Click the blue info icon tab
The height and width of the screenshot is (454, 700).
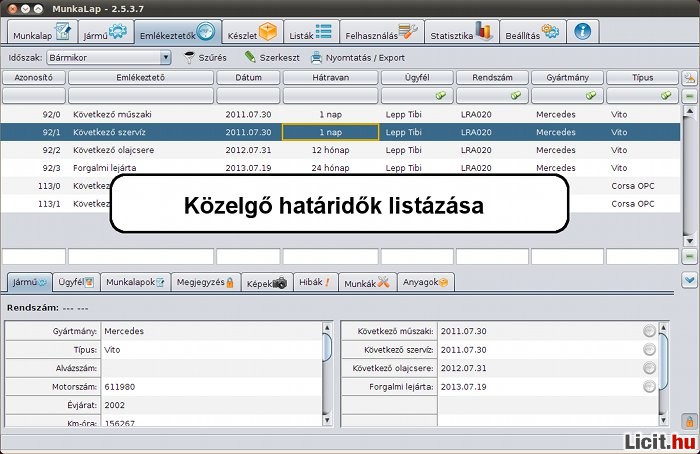tap(583, 32)
